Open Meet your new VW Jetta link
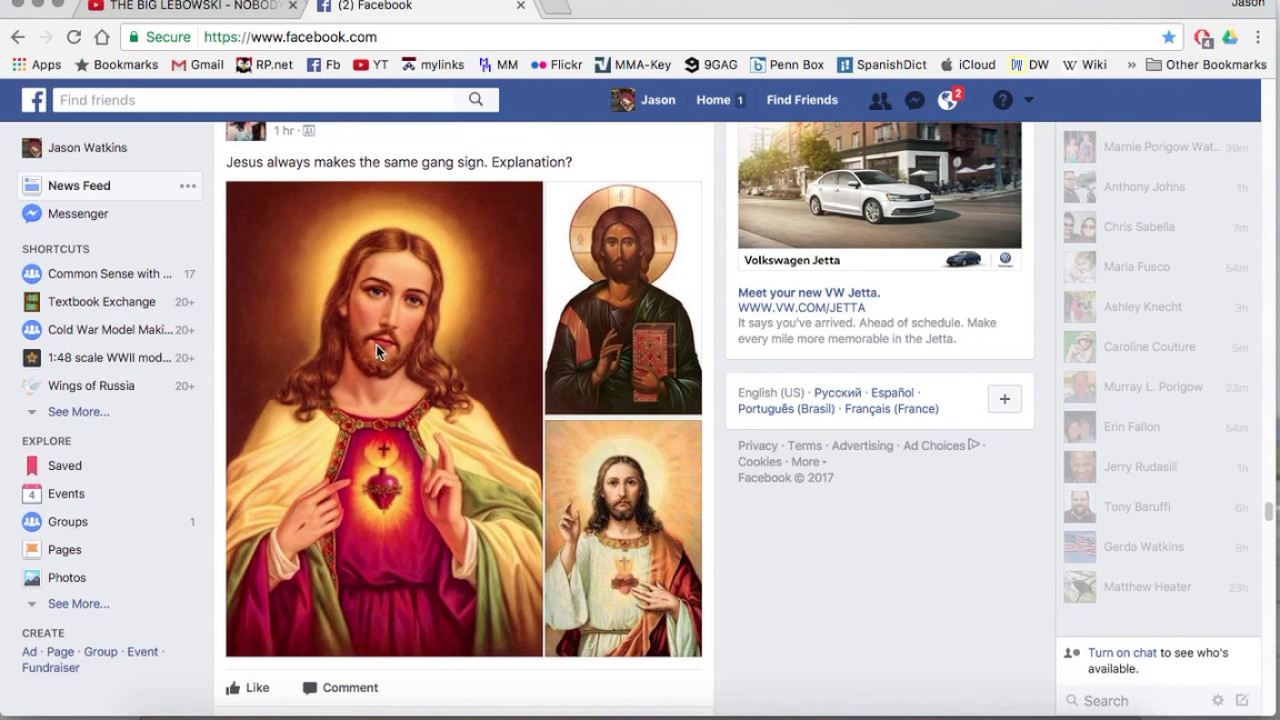Viewport: 1280px width, 720px height. click(809, 293)
